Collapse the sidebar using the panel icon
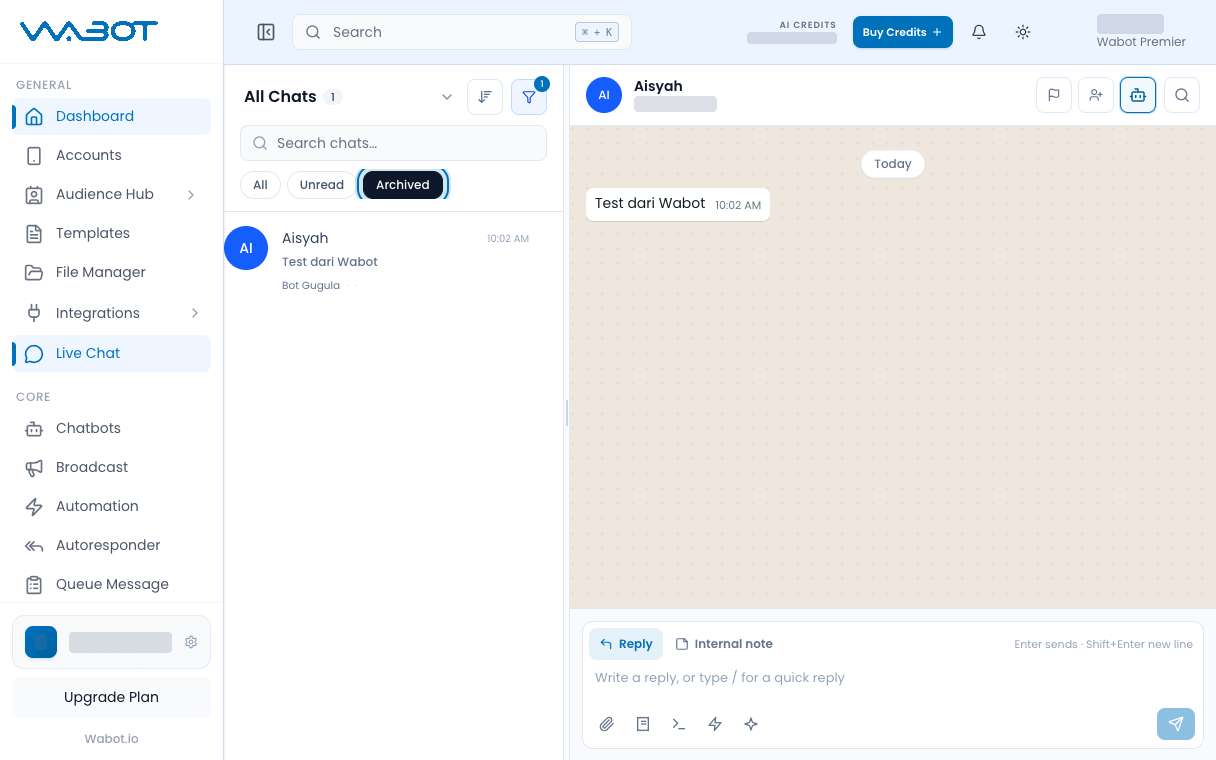1216x760 pixels. point(266,32)
